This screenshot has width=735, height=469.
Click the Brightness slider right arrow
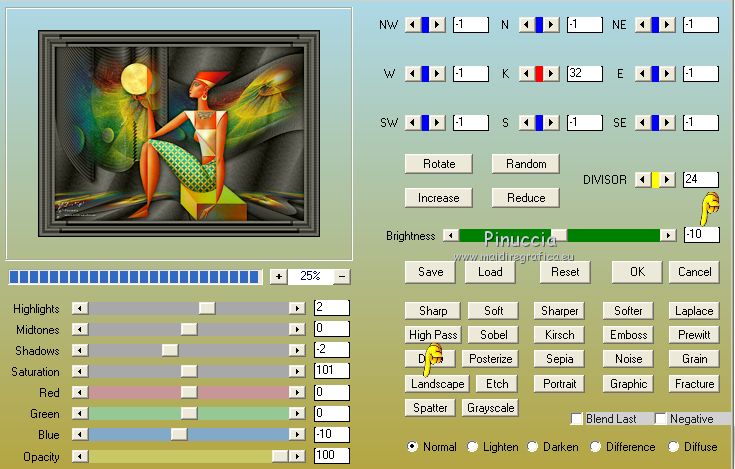(x=668, y=235)
